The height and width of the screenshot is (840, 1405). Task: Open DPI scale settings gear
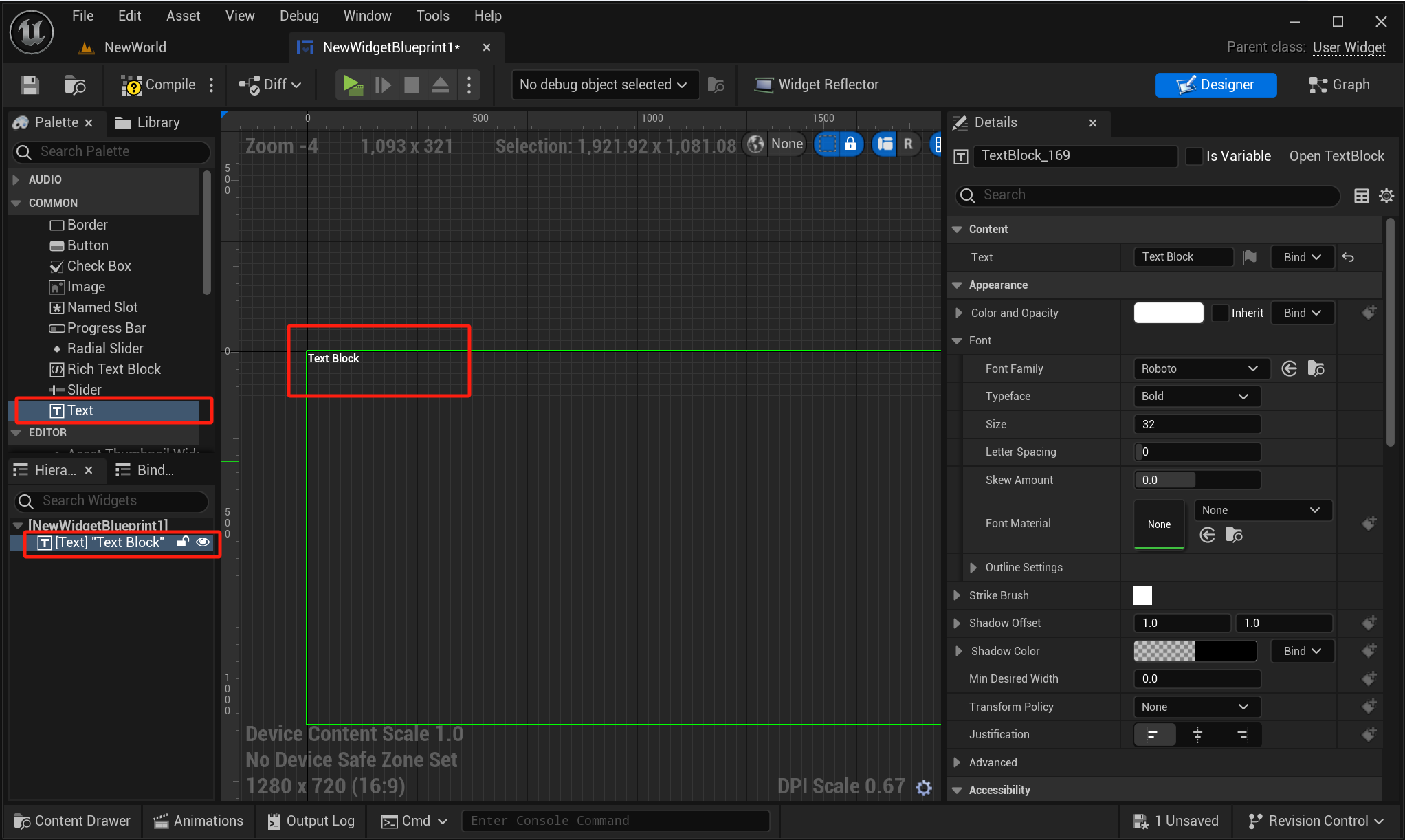pyautogui.click(x=924, y=787)
